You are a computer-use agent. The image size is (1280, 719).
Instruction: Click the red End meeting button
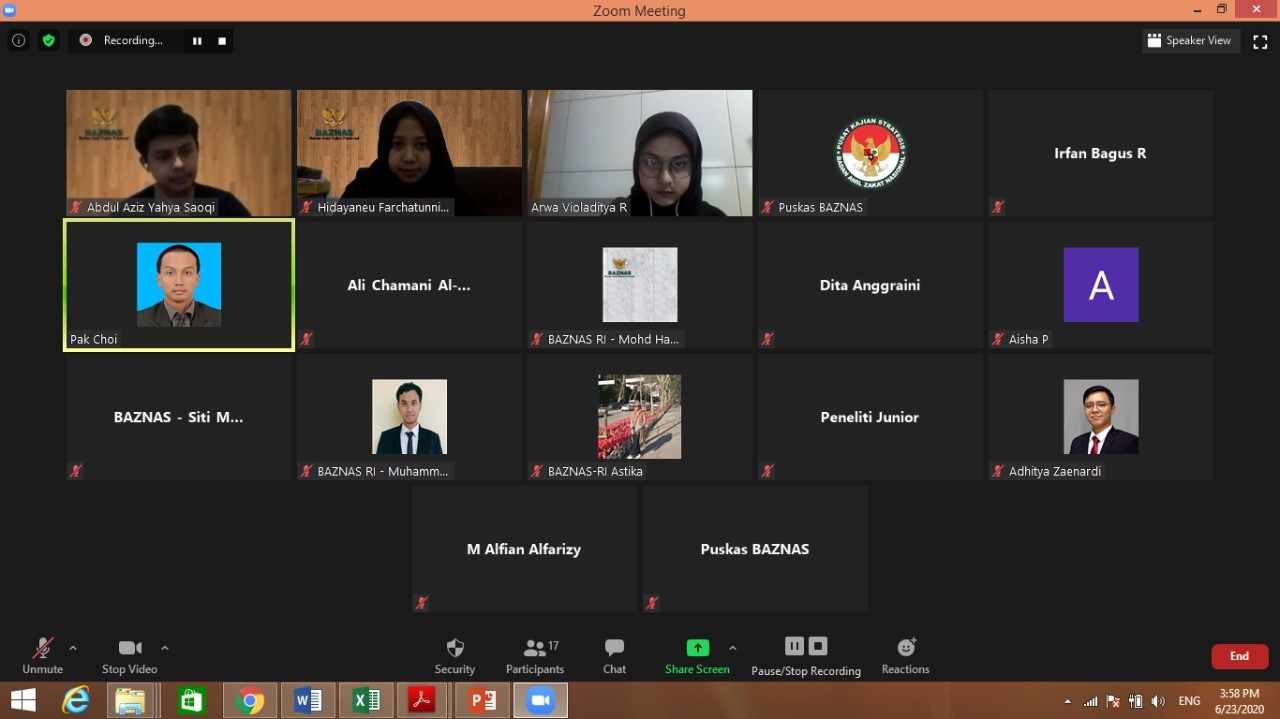(x=1239, y=656)
